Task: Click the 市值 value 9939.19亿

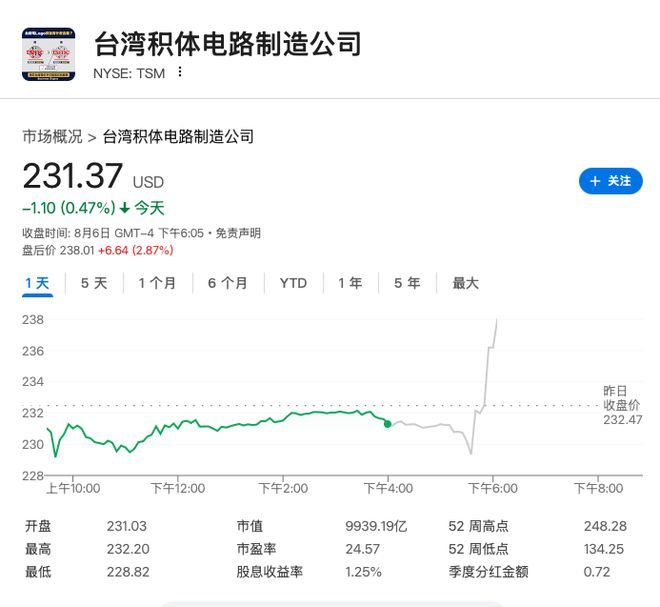Action: (x=376, y=526)
